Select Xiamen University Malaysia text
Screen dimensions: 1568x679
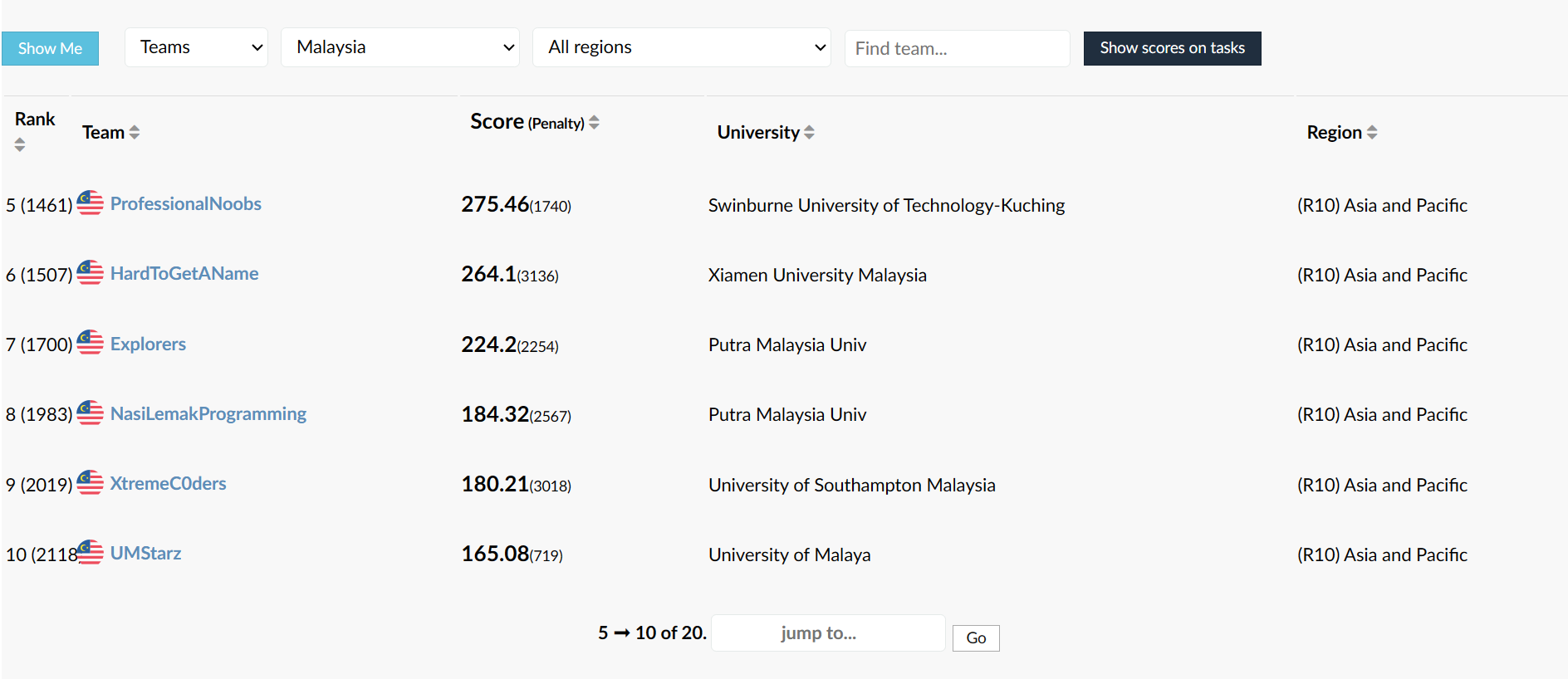(x=817, y=275)
